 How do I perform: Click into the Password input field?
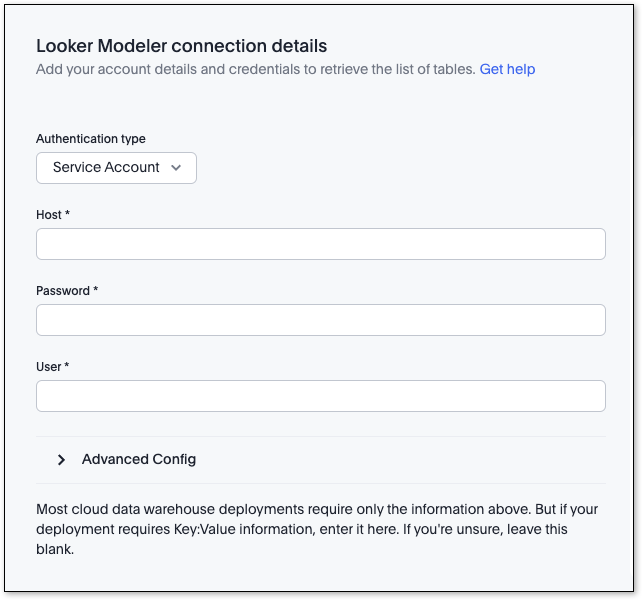point(320,320)
